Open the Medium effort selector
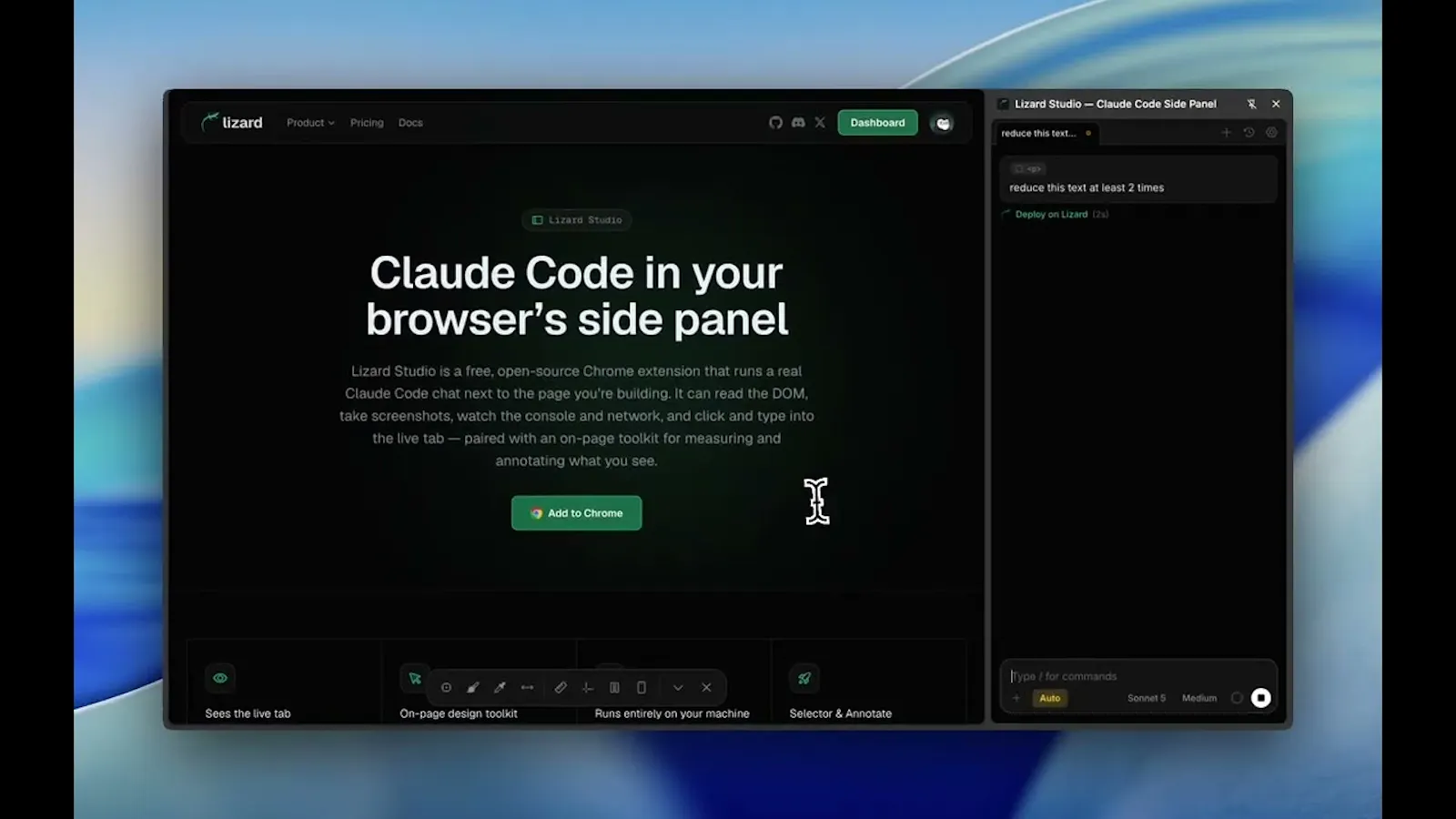Viewport: 1456px width, 819px height. pyautogui.click(x=1199, y=698)
